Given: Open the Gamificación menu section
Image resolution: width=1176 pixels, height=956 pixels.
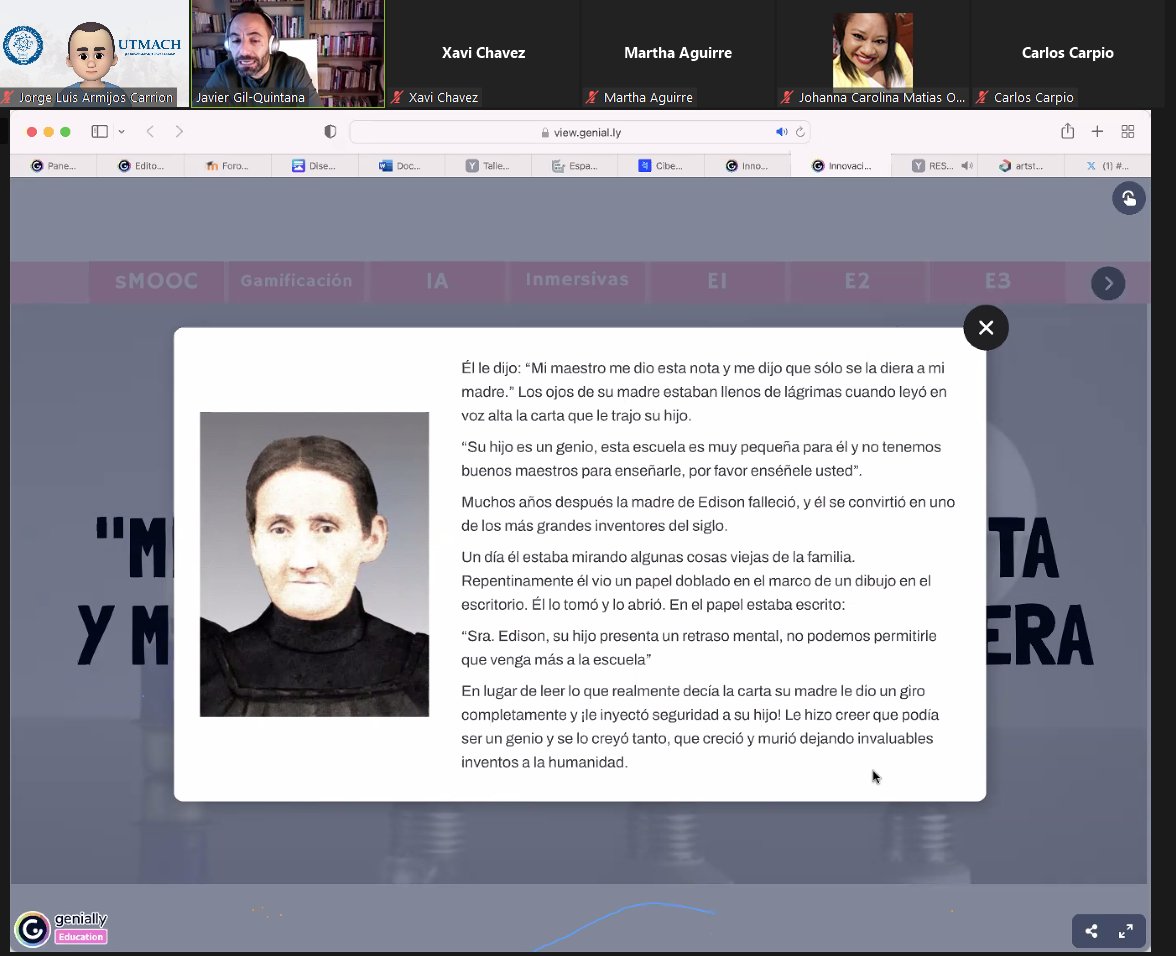Looking at the screenshot, I should tap(296, 281).
